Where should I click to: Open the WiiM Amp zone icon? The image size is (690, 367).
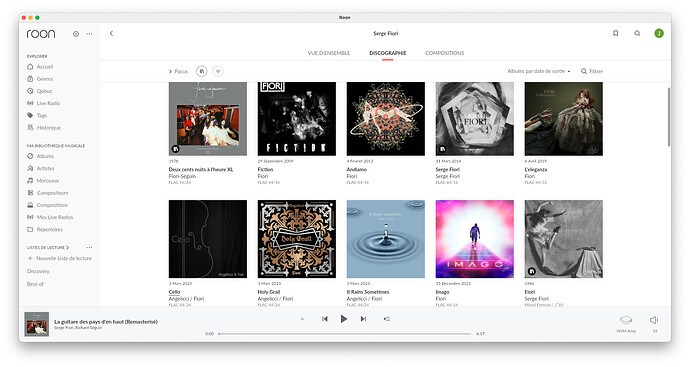pyautogui.click(x=626, y=320)
